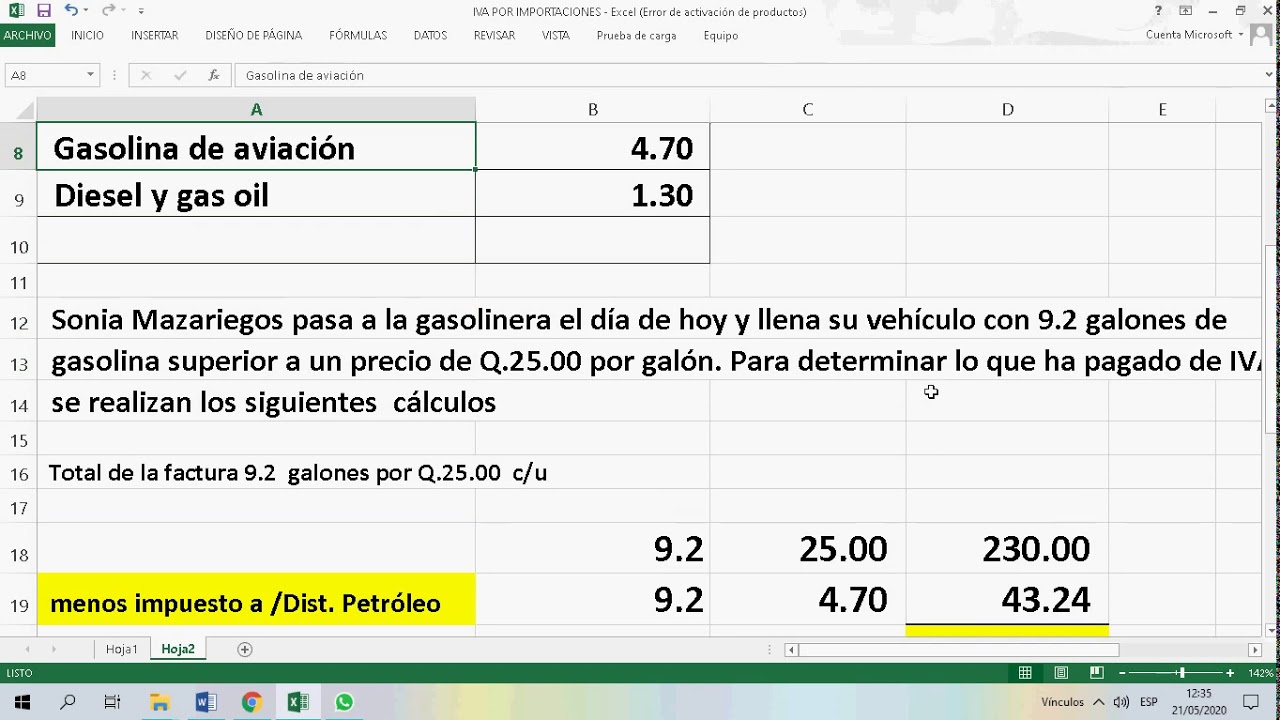Select cell with Diesel y gas oil

(256, 194)
